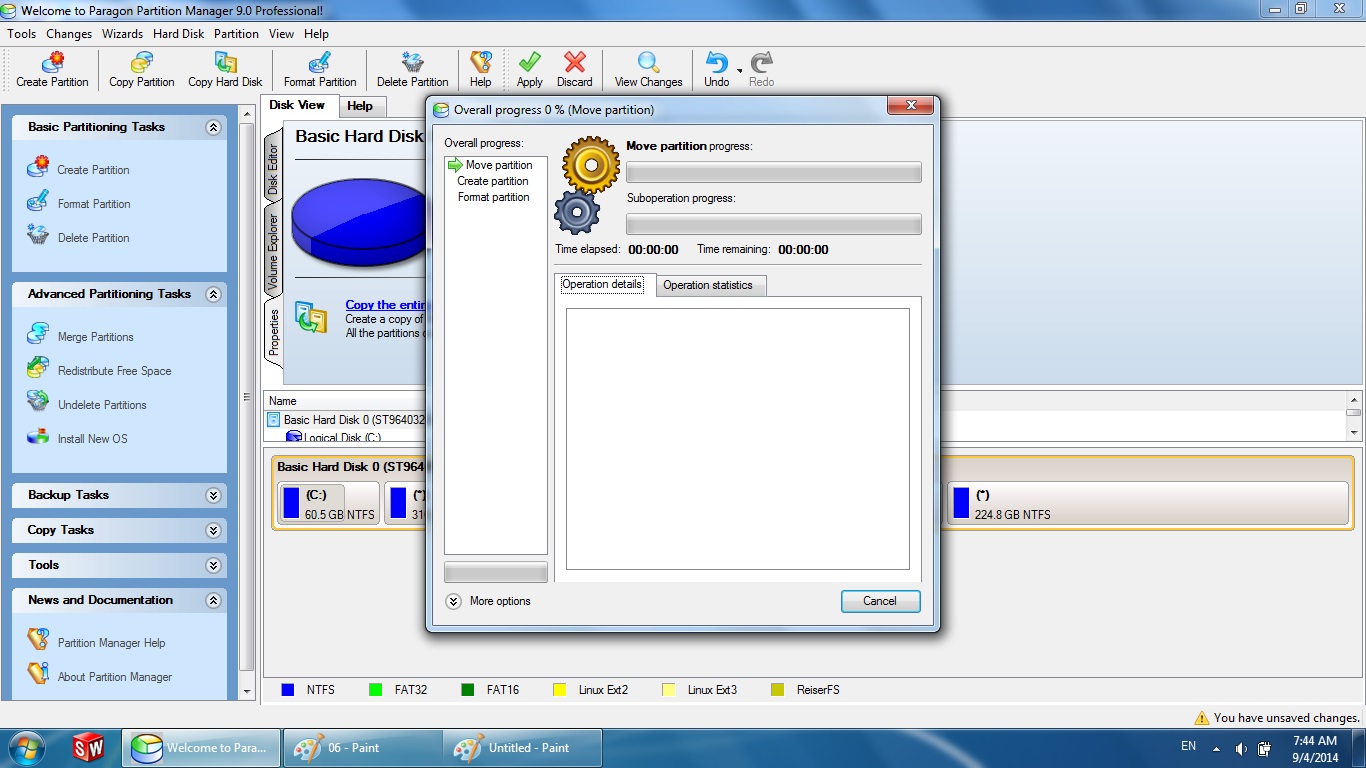Apply pending changes with green checkmark
Screen dimensions: 1366x768
pyautogui.click(x=530, y=70)
